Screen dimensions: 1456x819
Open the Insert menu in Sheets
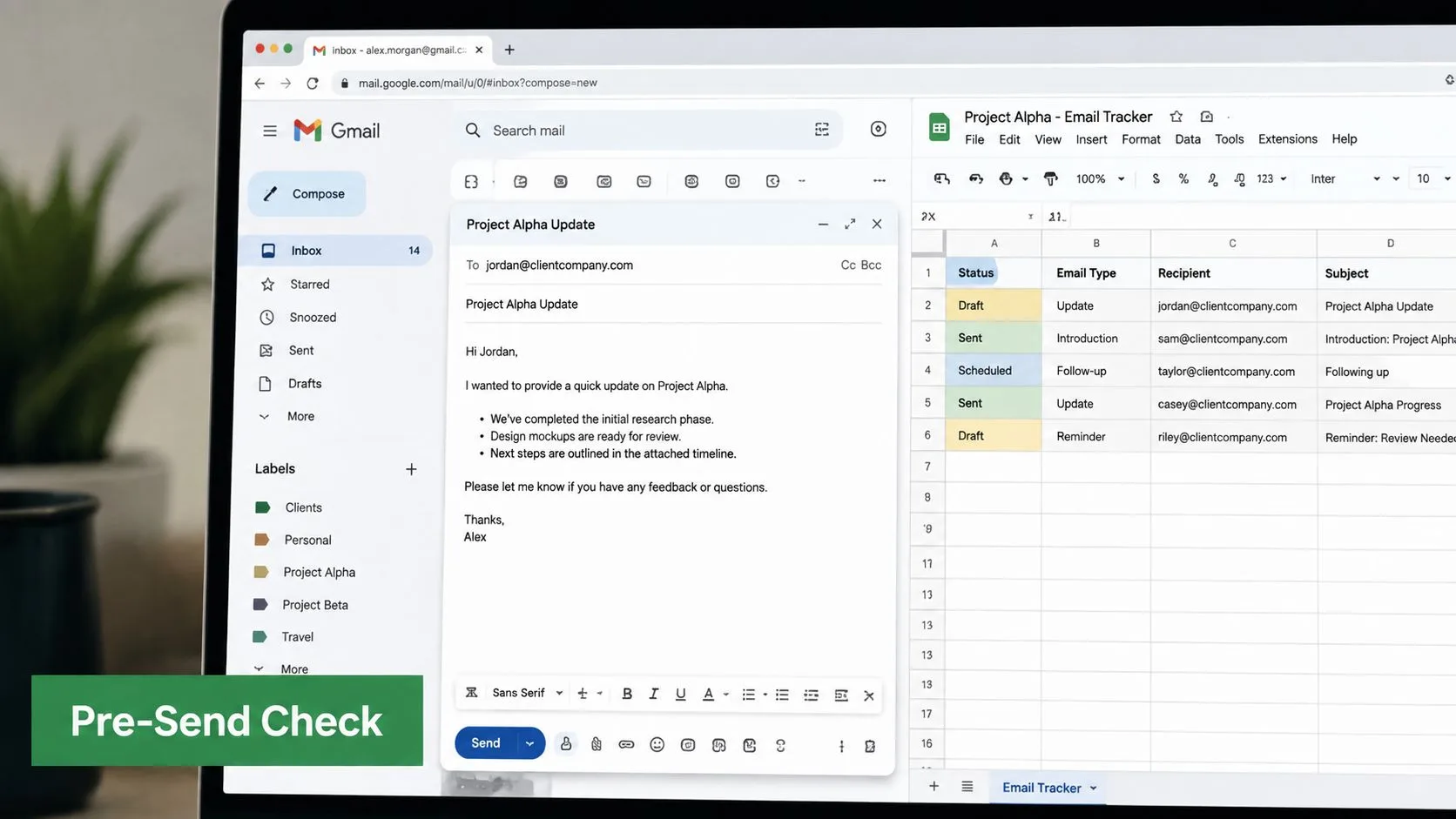pyautogui.click(x=1091, y=139)
